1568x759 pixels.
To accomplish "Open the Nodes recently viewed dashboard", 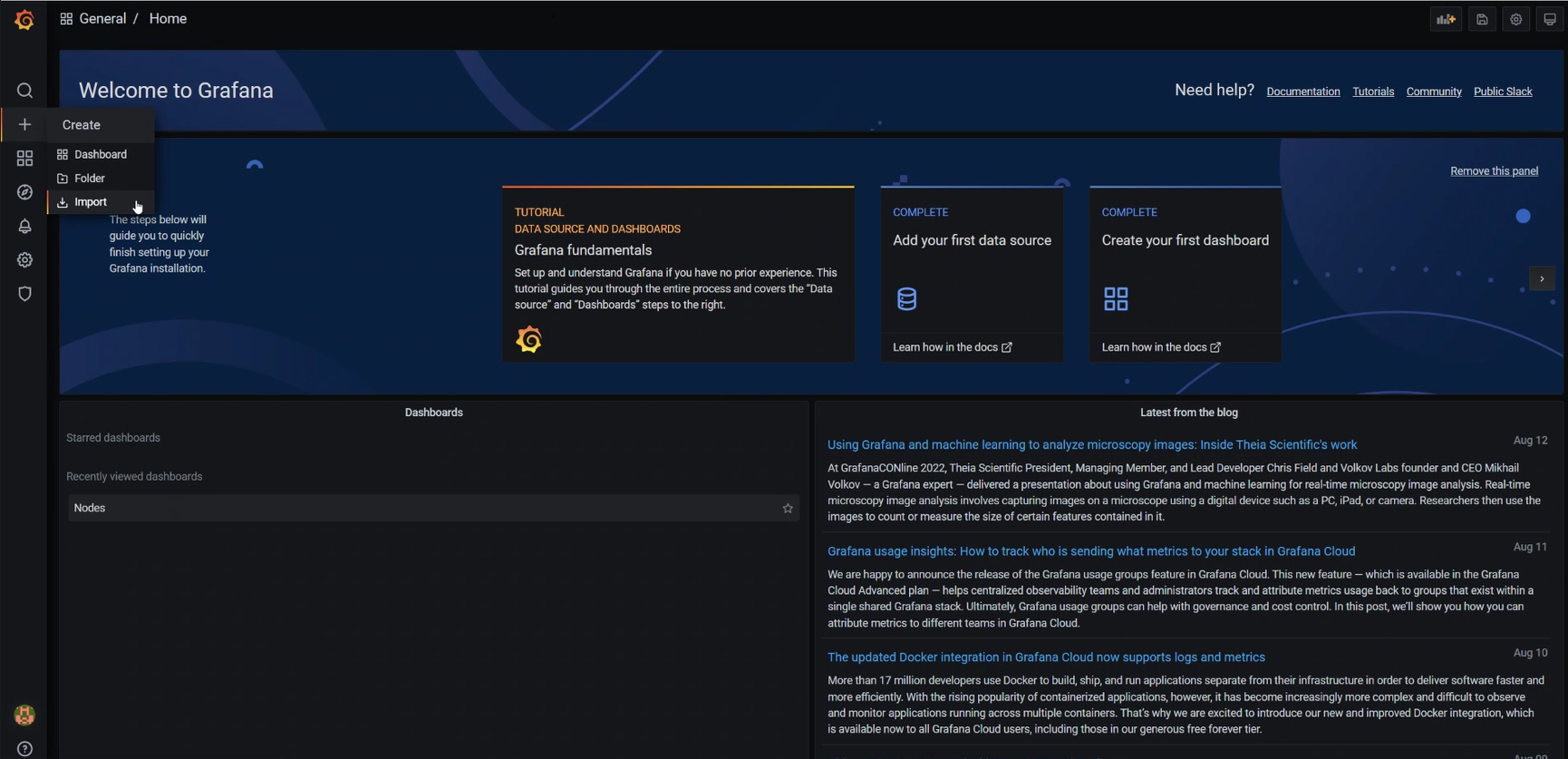I will (x=90, y=508).
